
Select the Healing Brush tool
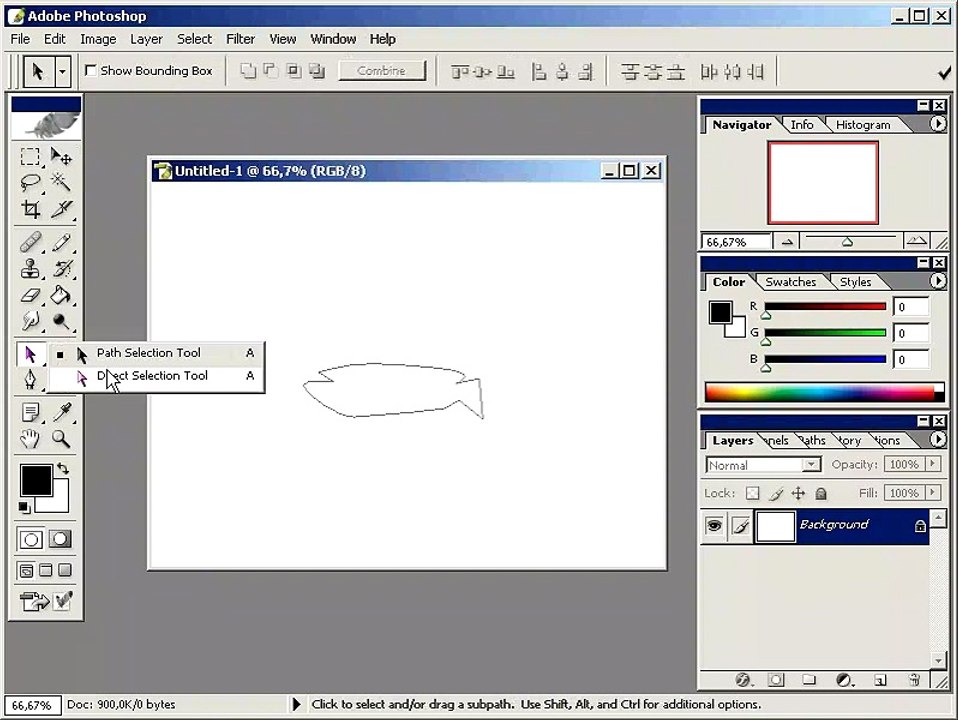point(30,243)
